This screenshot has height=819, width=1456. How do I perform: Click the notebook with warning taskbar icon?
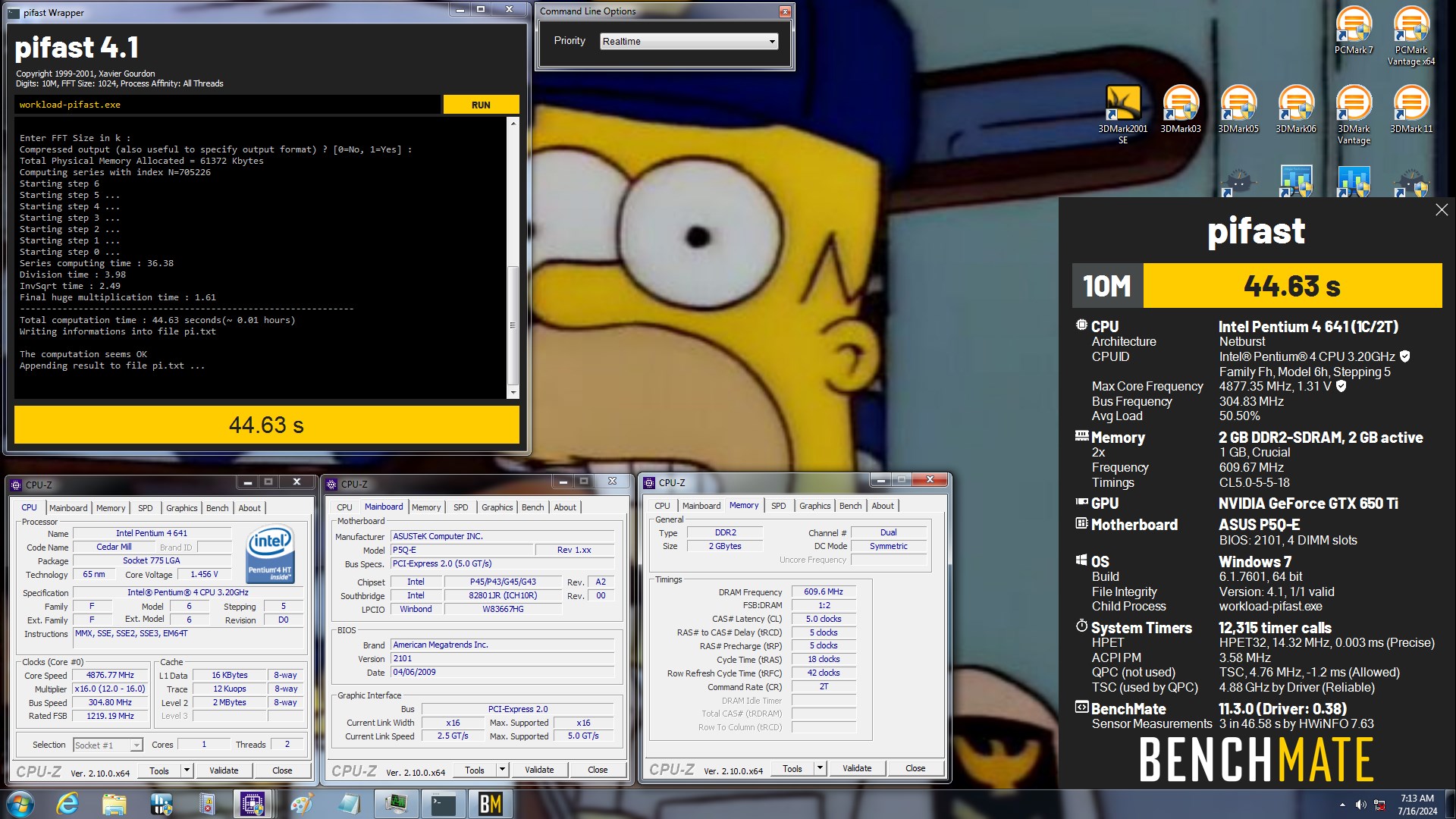(206, 804)
